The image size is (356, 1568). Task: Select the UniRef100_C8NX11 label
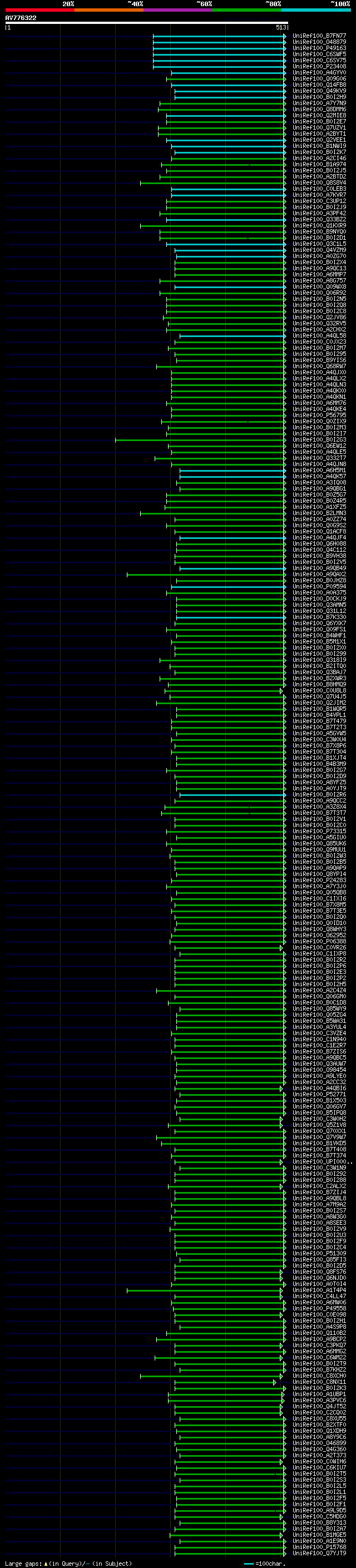(319, 1382)
